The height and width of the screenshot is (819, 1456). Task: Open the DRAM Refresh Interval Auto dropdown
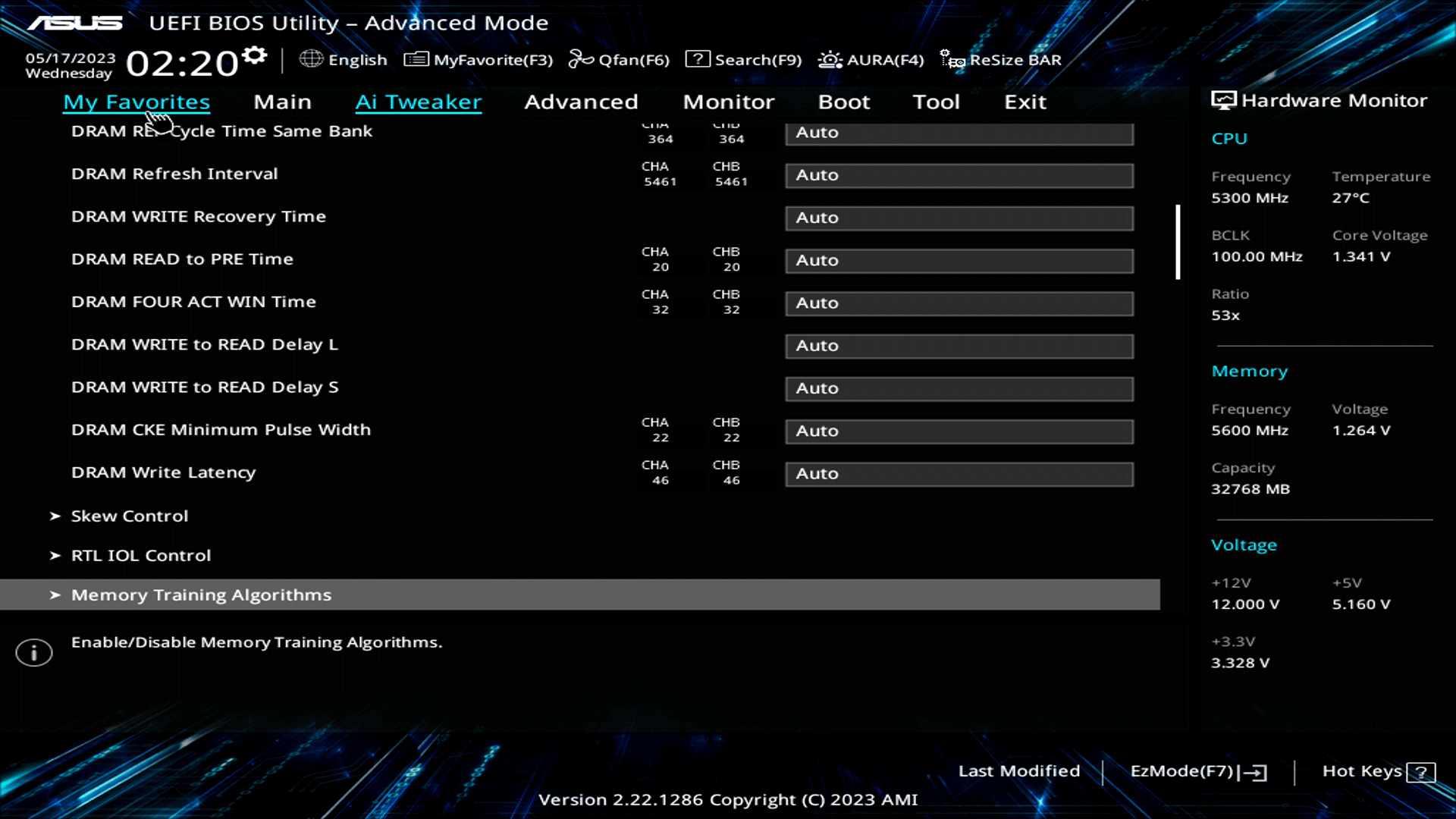(959, 175)
